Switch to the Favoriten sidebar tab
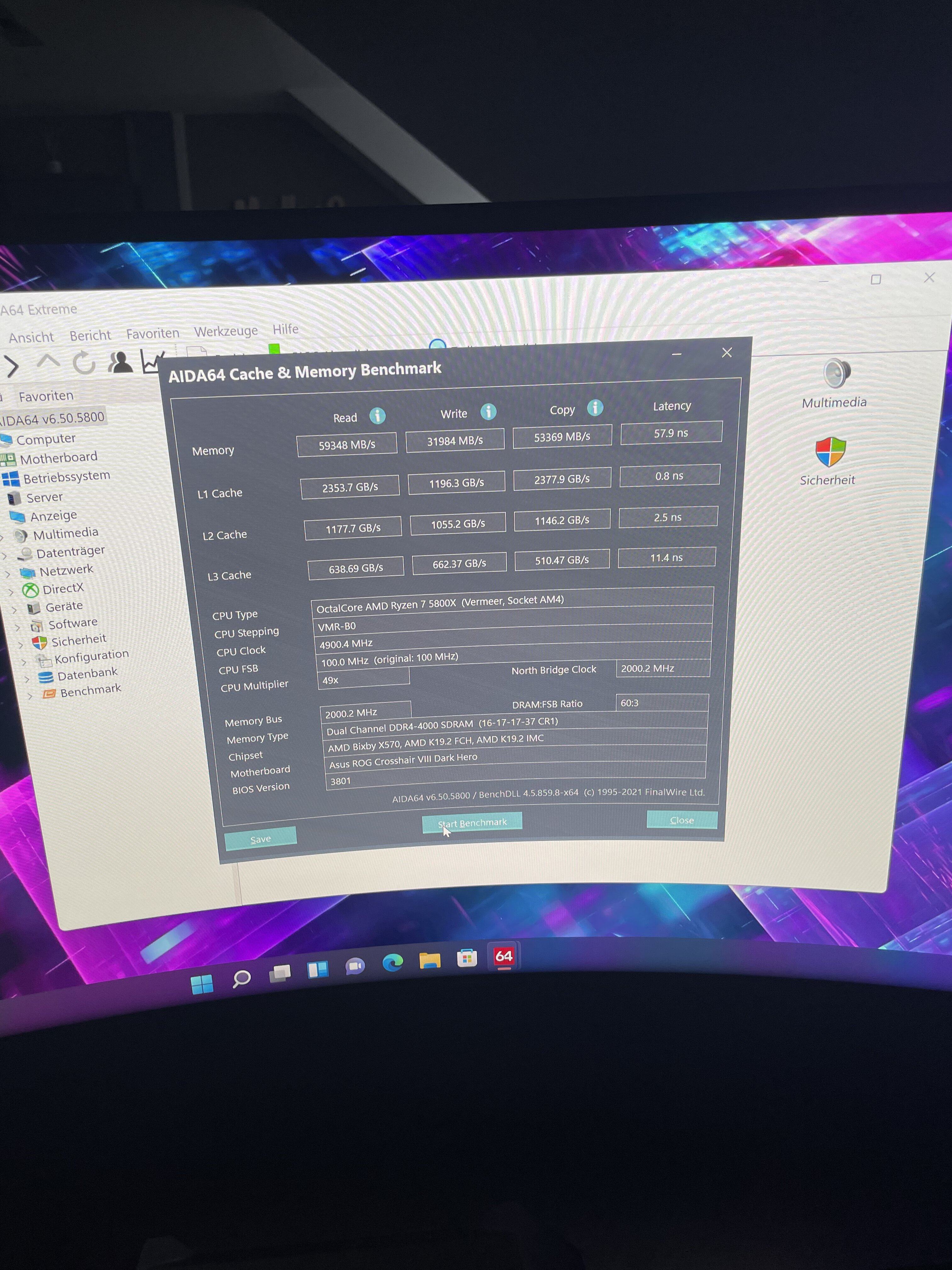Screen dimensions: 952x1270 (46, 396)
